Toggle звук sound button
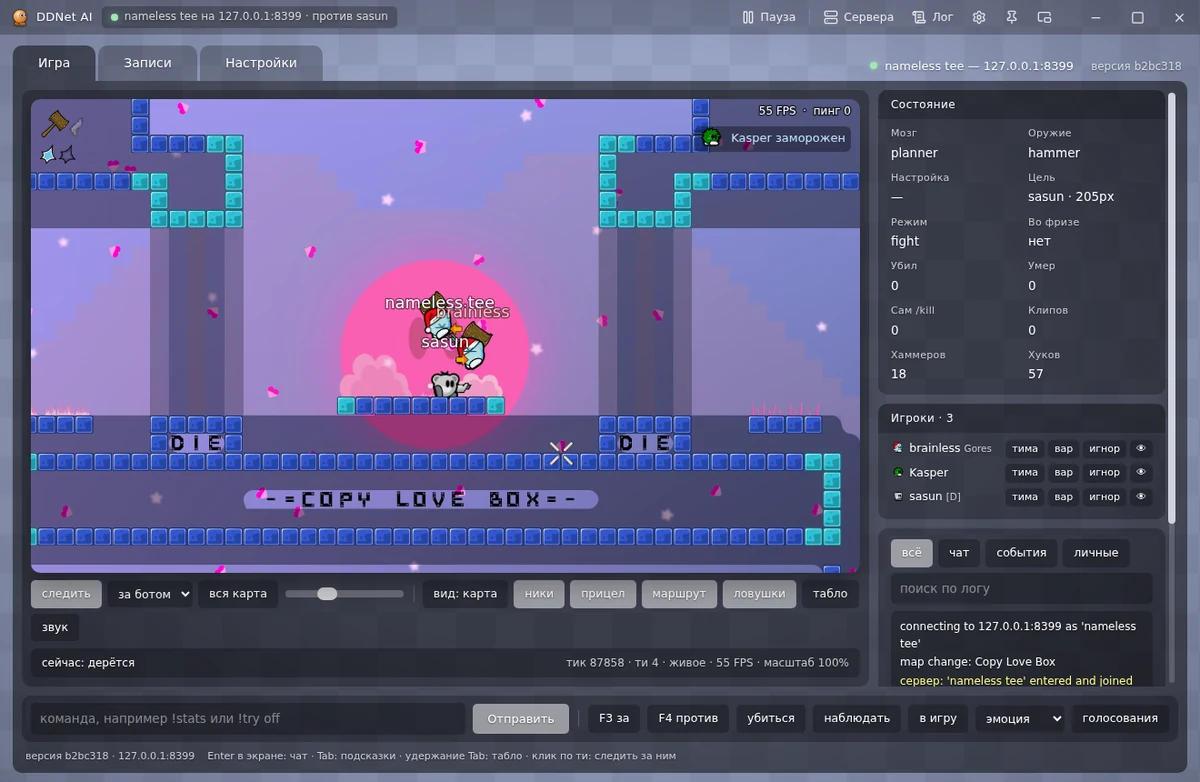 click(55, 628)
